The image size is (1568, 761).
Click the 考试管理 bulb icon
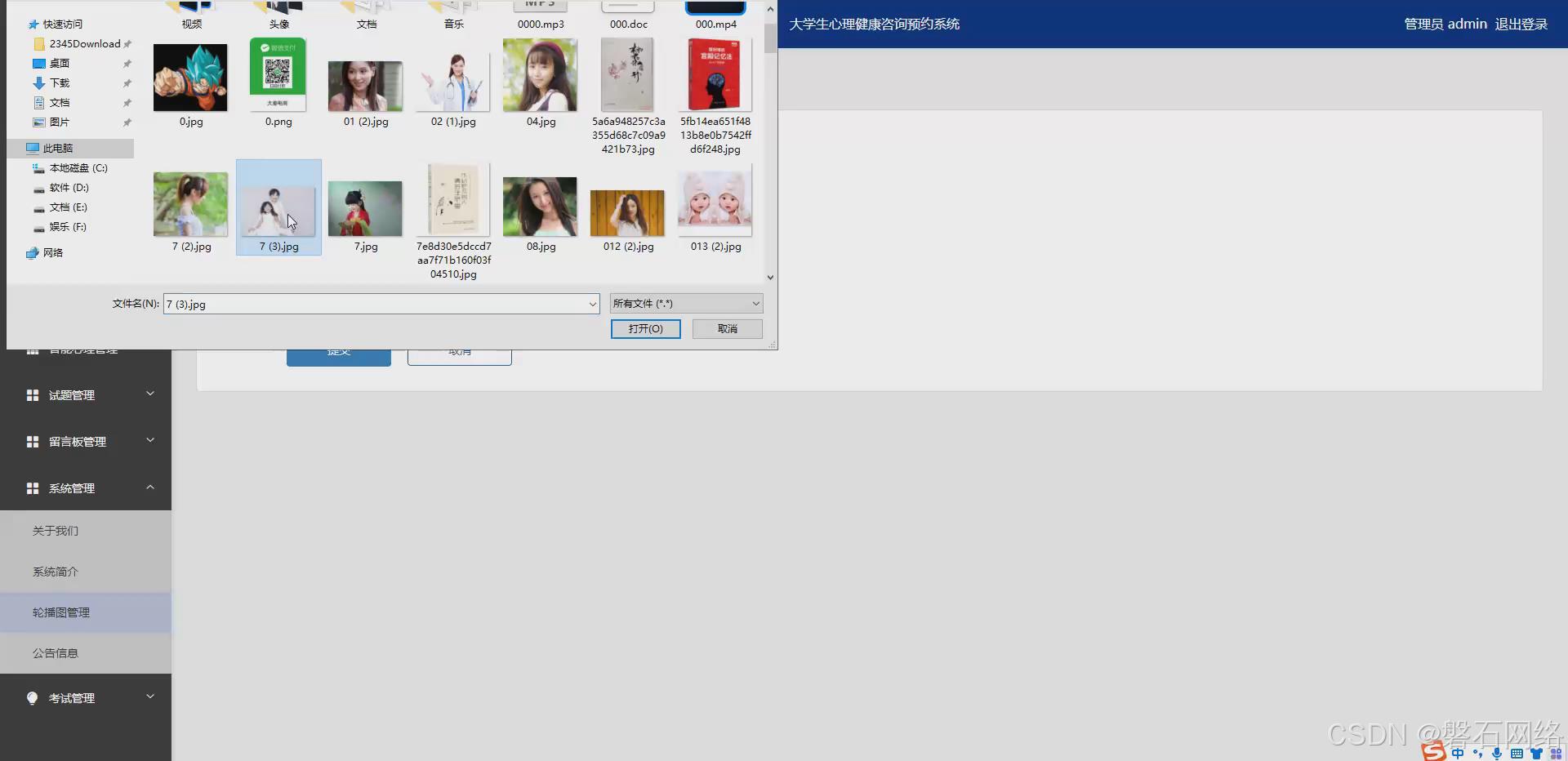pyautogui.click(x=33, y=698)
